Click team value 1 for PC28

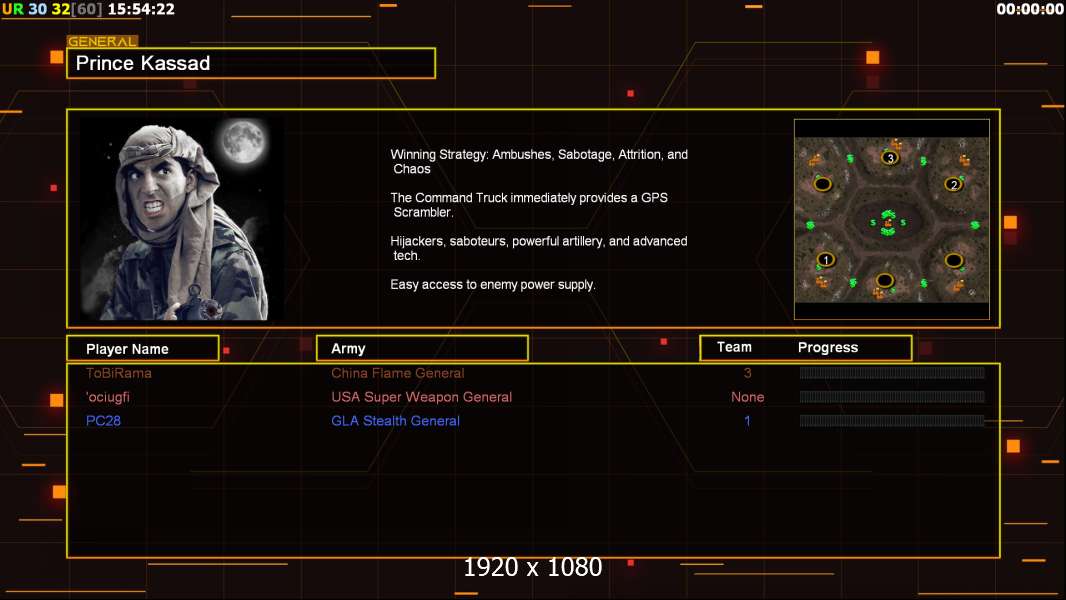click(747, 421)
